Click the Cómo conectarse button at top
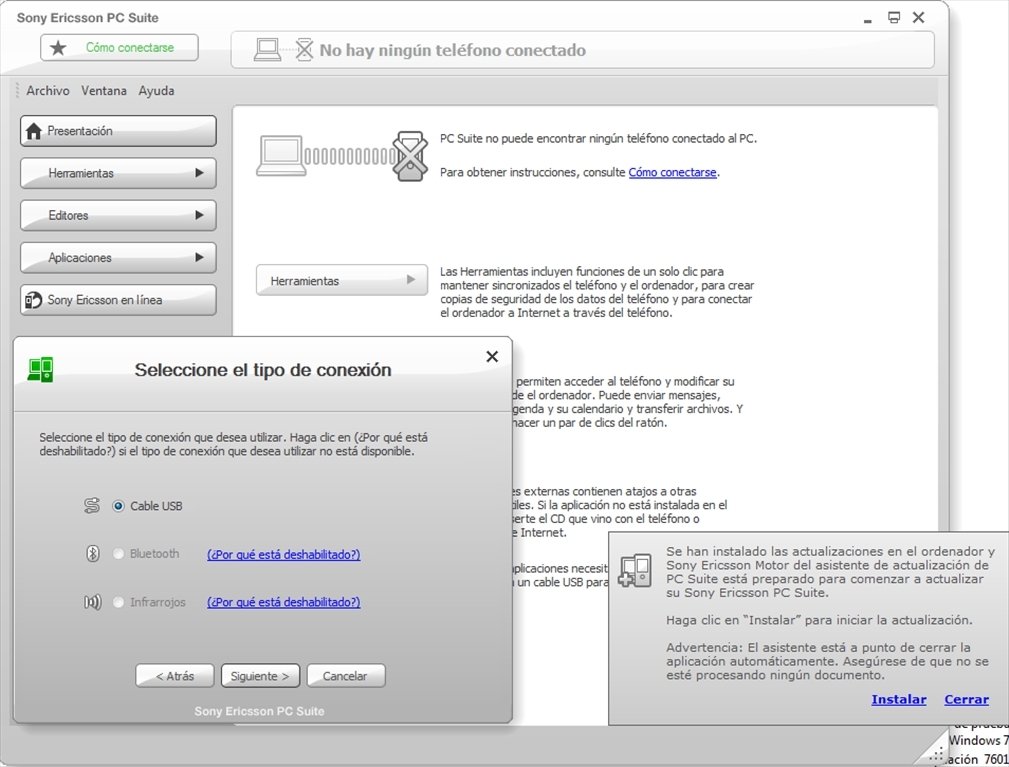 [x=119, y=48]
